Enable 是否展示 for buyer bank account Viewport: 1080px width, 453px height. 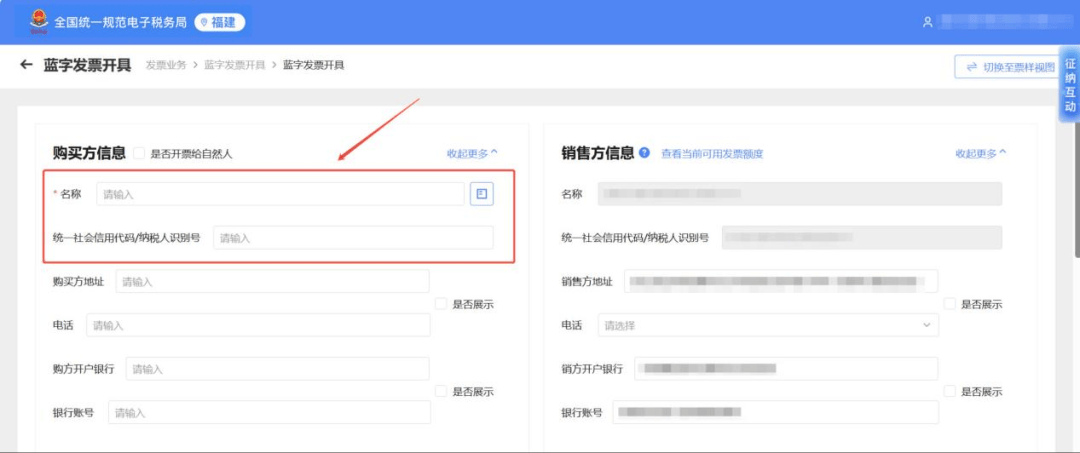point(441,391)
